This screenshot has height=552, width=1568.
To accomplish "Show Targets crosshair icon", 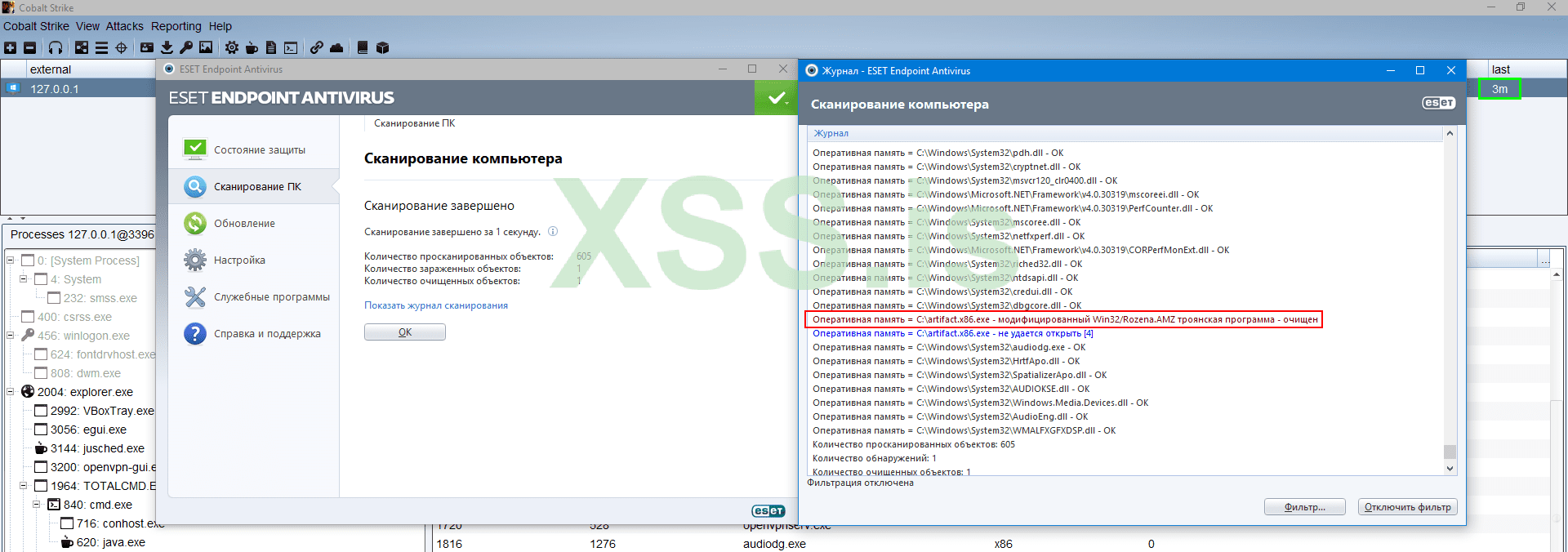I will [x=122, y=47].
